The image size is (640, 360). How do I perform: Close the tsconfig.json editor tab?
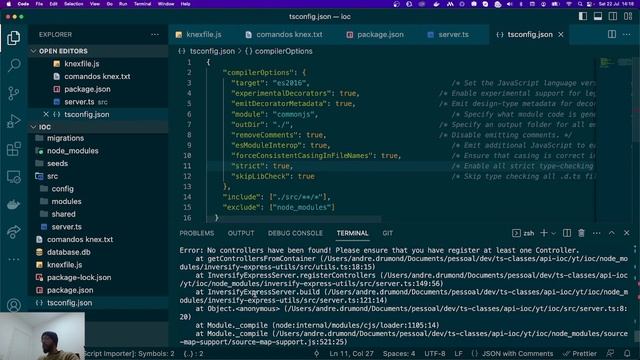[561, 35]
